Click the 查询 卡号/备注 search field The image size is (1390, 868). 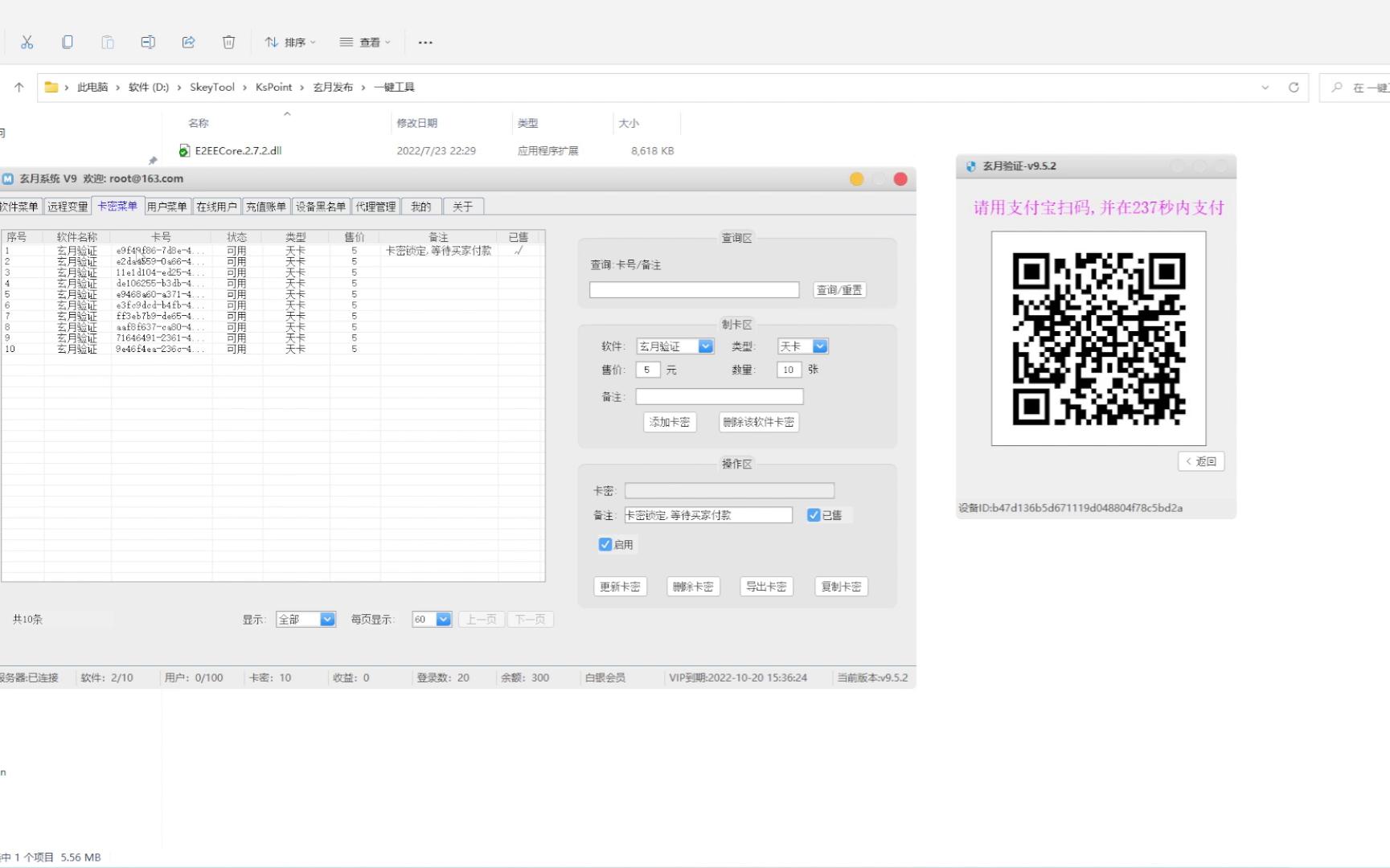pos(695,290)
